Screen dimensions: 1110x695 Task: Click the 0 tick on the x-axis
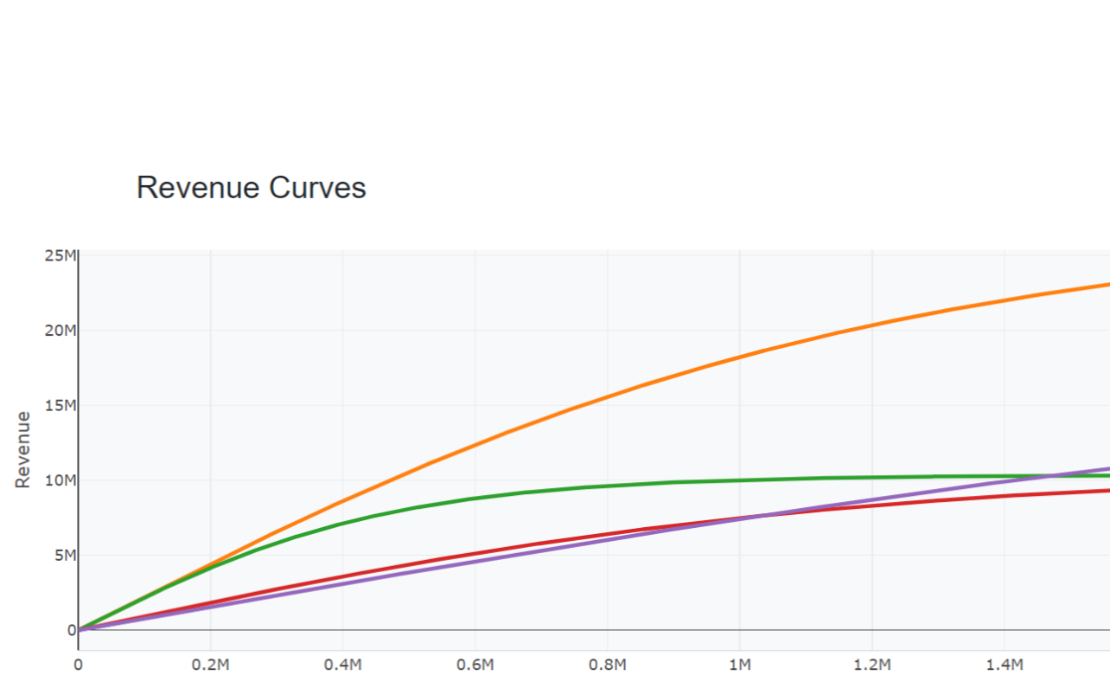(x=79, y=665)
